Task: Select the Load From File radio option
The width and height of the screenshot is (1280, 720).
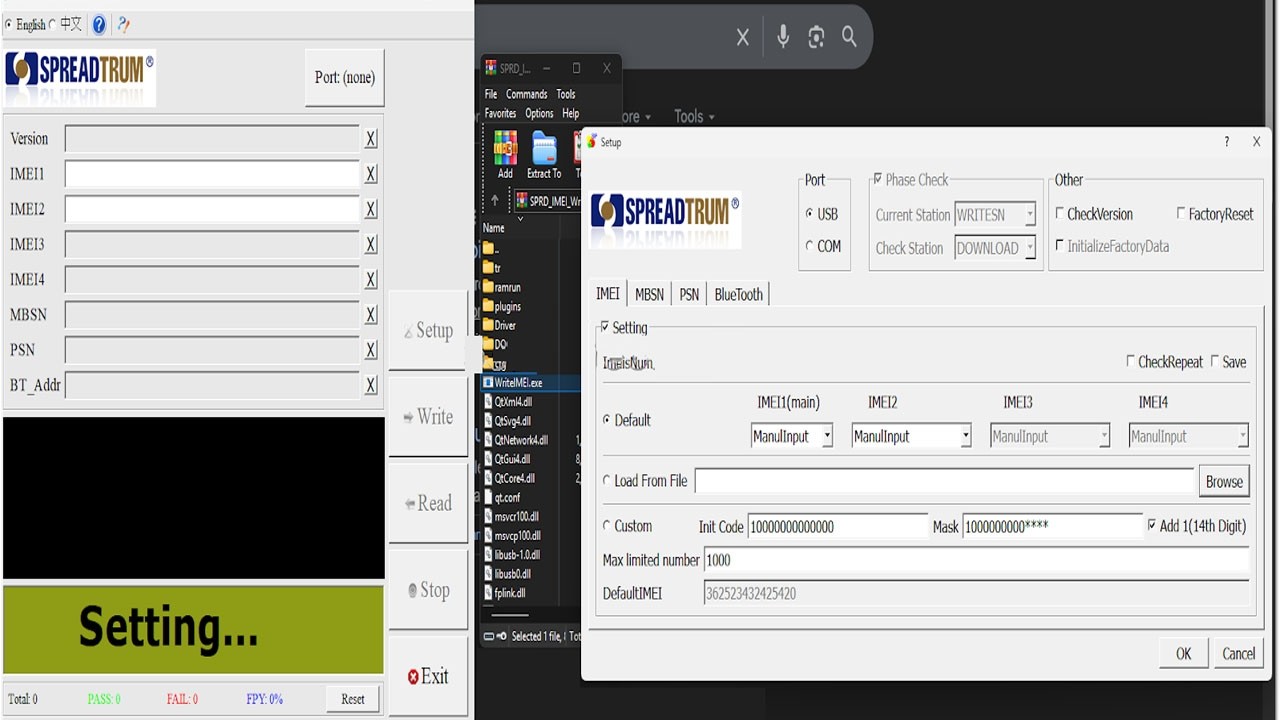Action: pyautogui.click(x=607, y=481)
